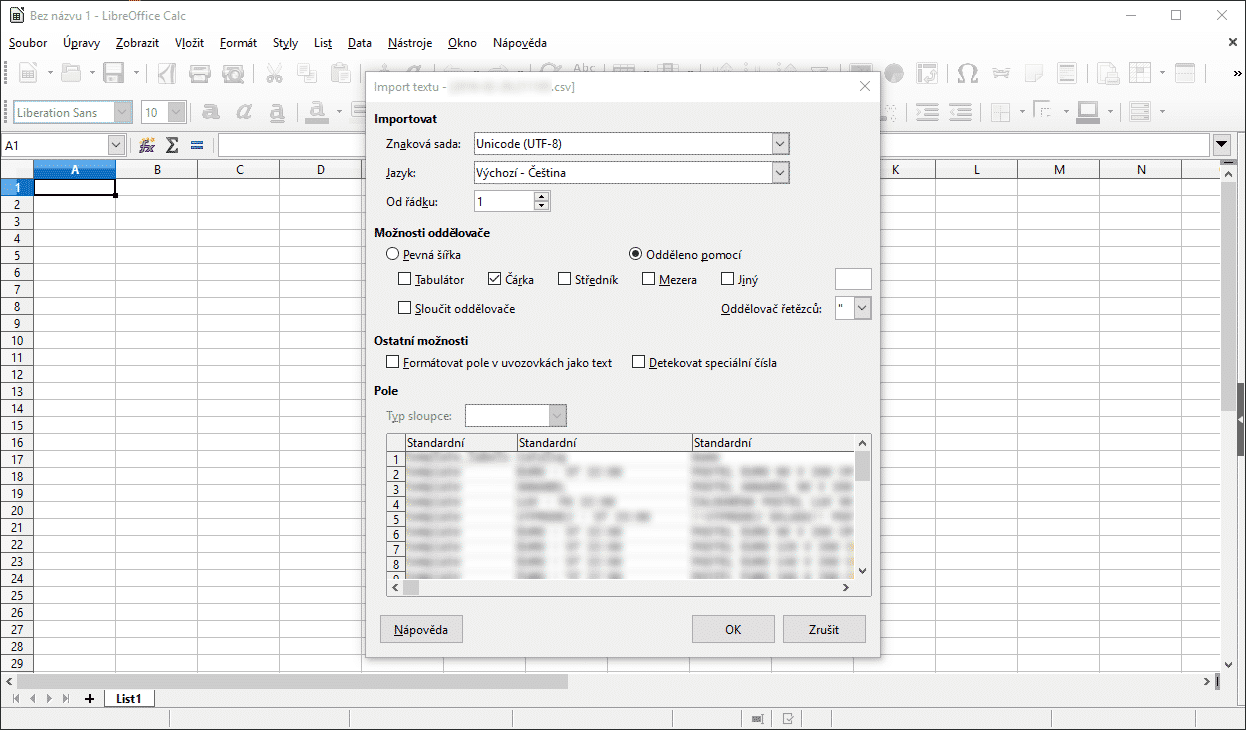Select the Pevná šířka radio button
Viewport: 1246px width, 730px height.
393,255
